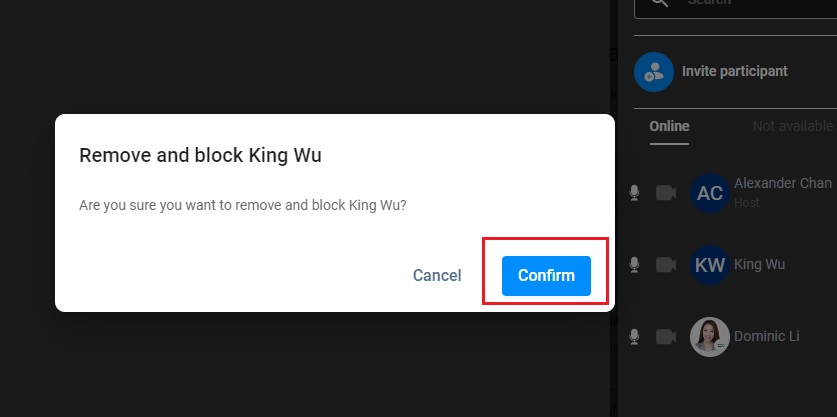Viewport: 837px width, 417px height.
Task: Click the search magnifier icon
Action: [660, 2]
